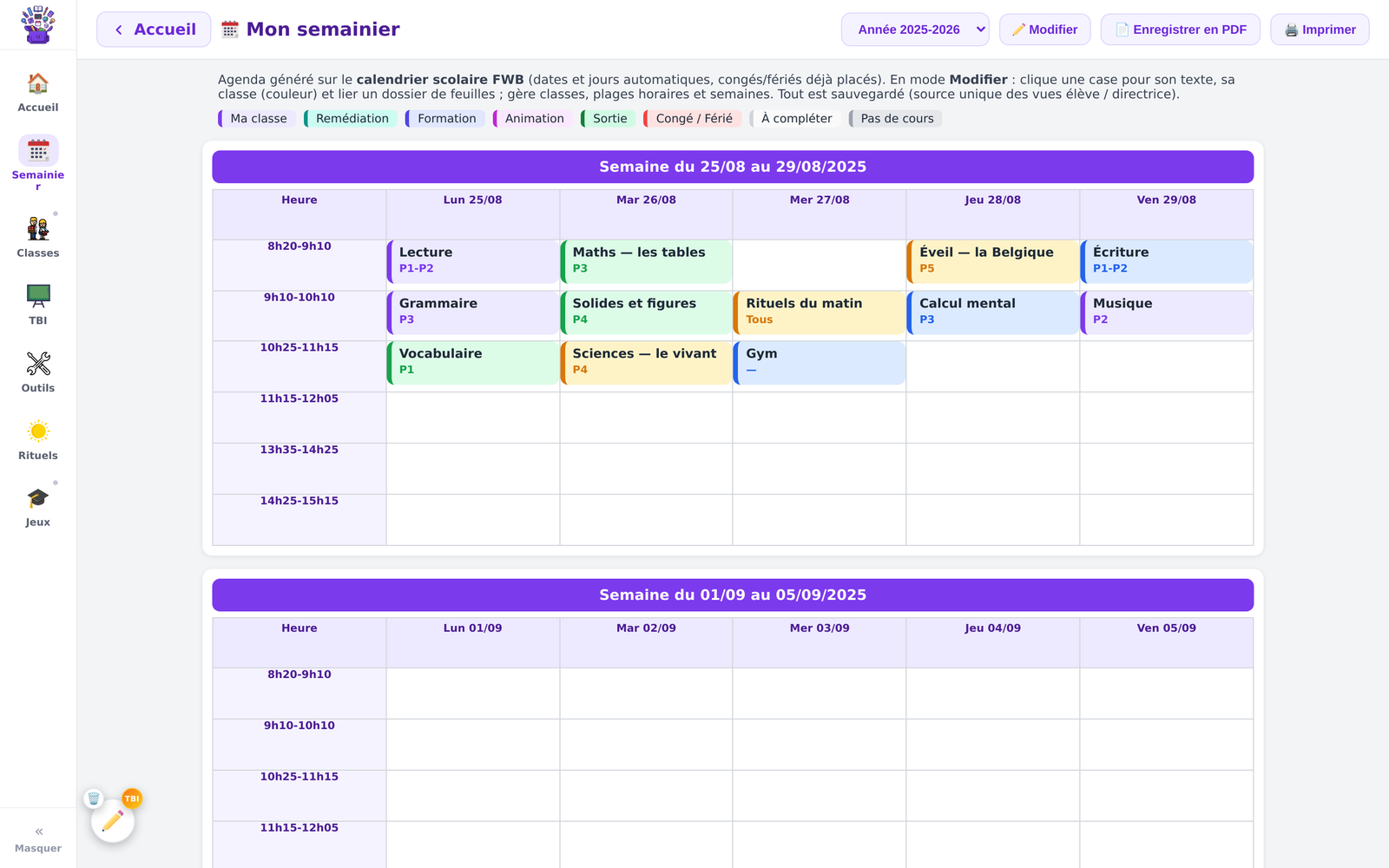Screen dimensions: 1389x868
Task: Open the Maths — les tables cell
Action: point(647,262)
